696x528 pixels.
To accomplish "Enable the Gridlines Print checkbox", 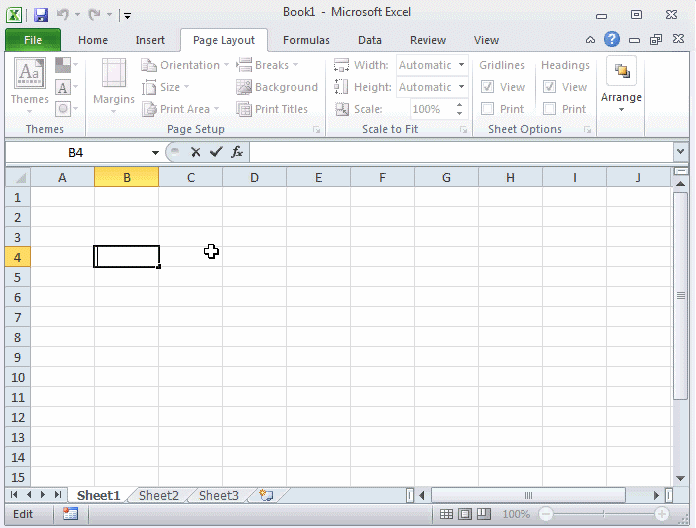I will [x=488, y=109].
